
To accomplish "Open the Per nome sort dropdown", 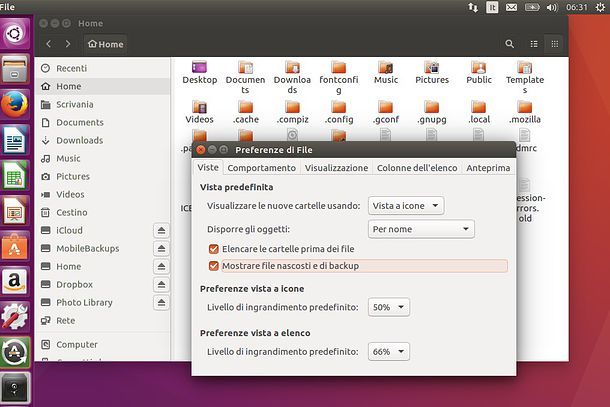I will (x=421, y=229).
